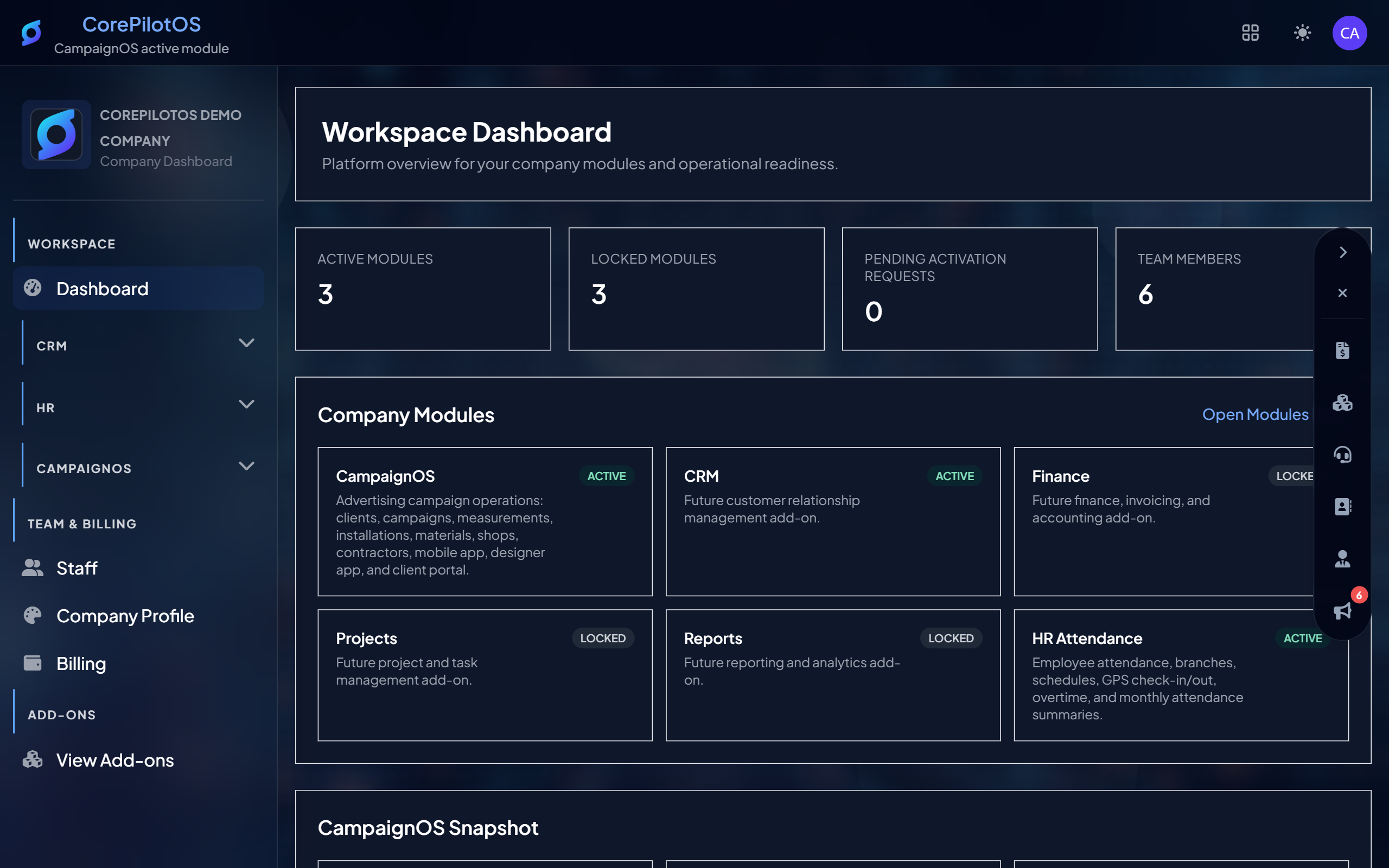Click the Company Profile palette icon
Screen dimensions: 1389x868
33,615
